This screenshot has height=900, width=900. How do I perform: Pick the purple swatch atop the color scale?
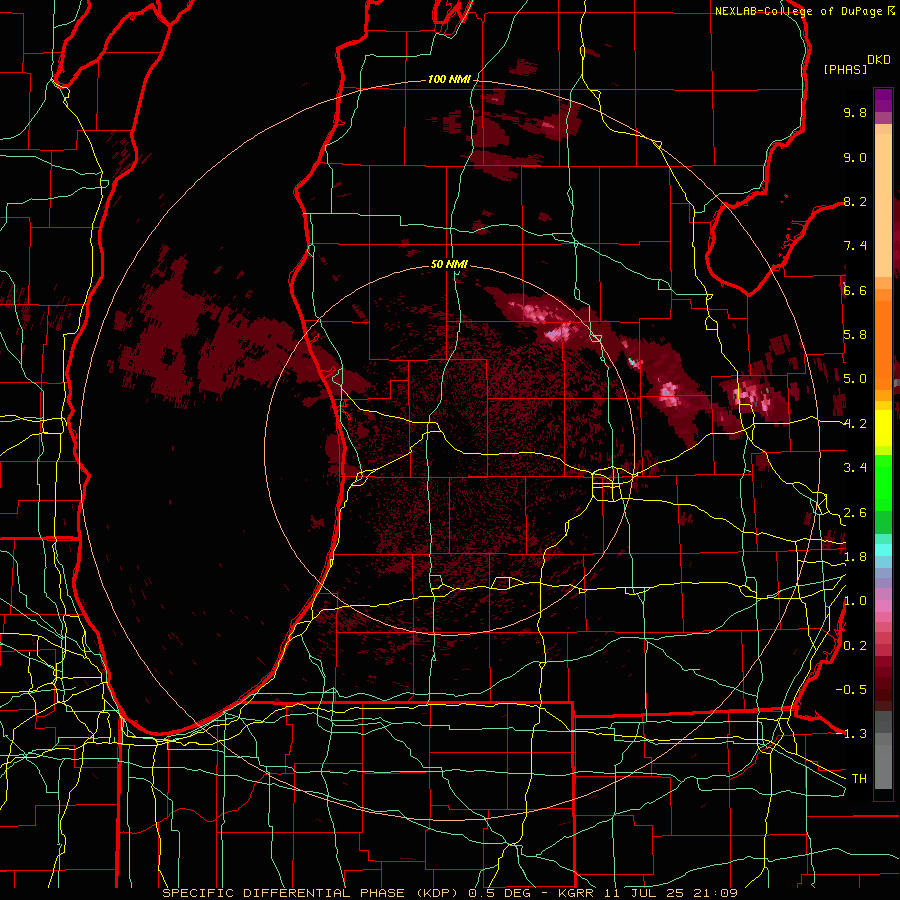click(883, 100)
